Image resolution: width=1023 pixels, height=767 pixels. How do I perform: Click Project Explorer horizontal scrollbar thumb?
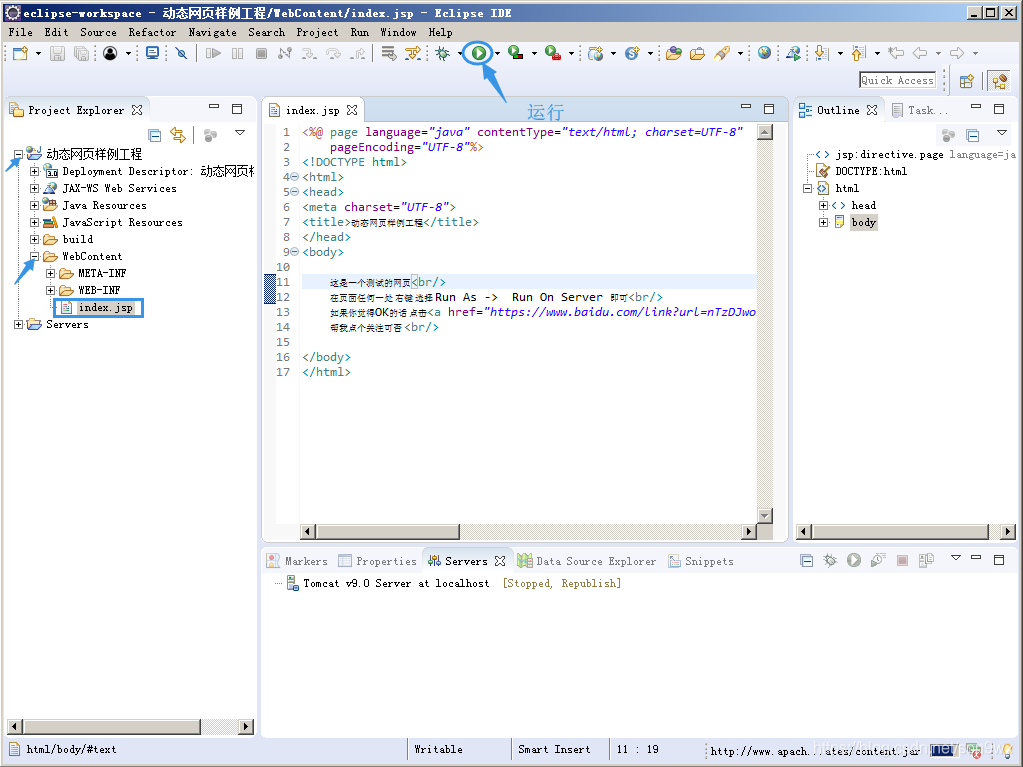[x=112, y=726]
